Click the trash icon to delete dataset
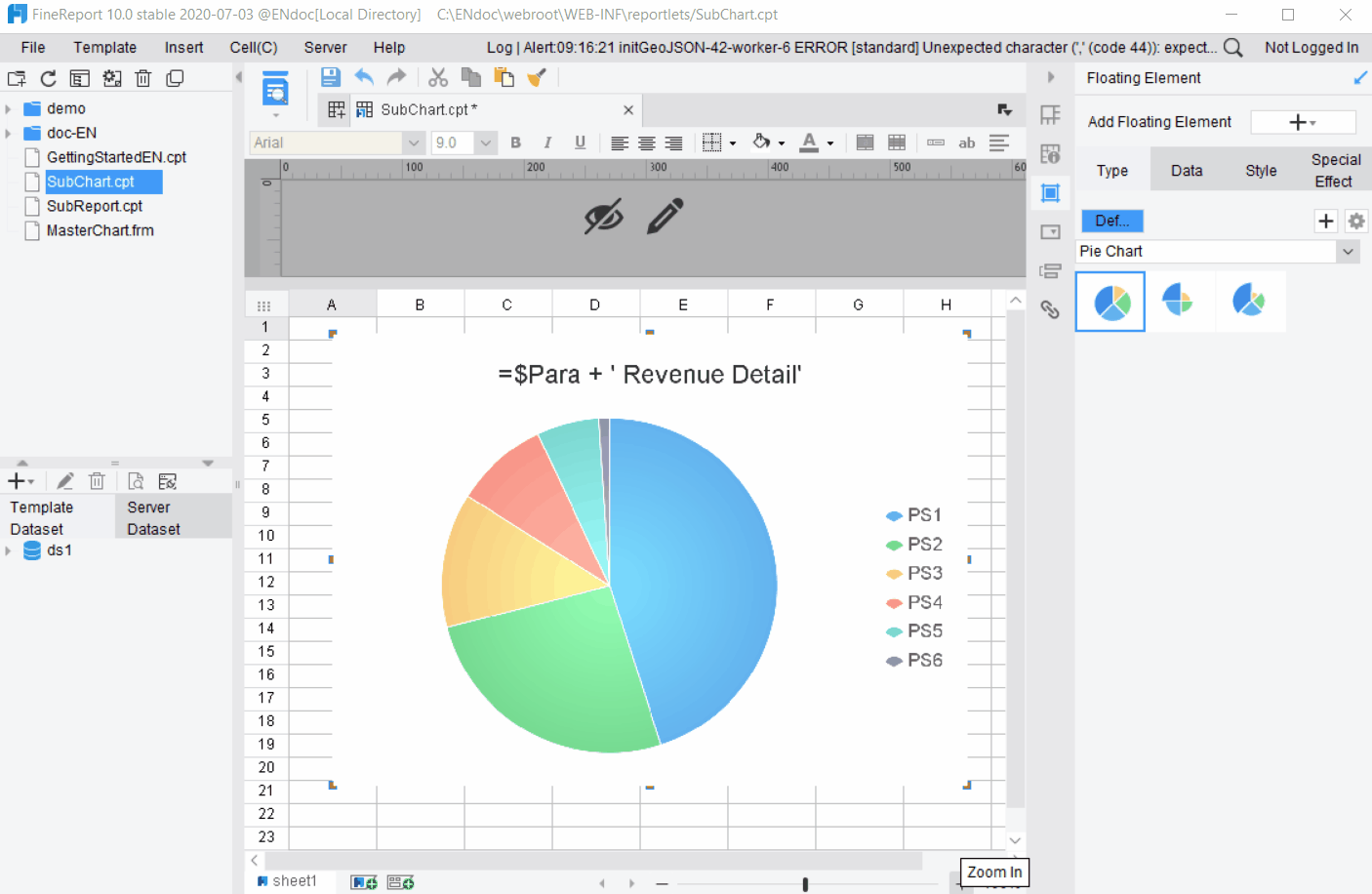 tap(97, 480)
